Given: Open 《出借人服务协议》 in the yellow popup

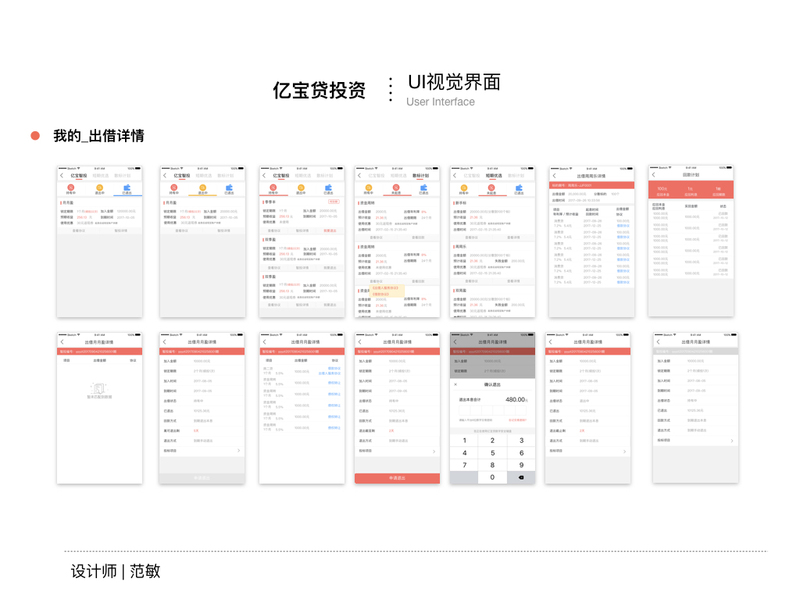Looking at the screenshot, I should click(385, 288).
